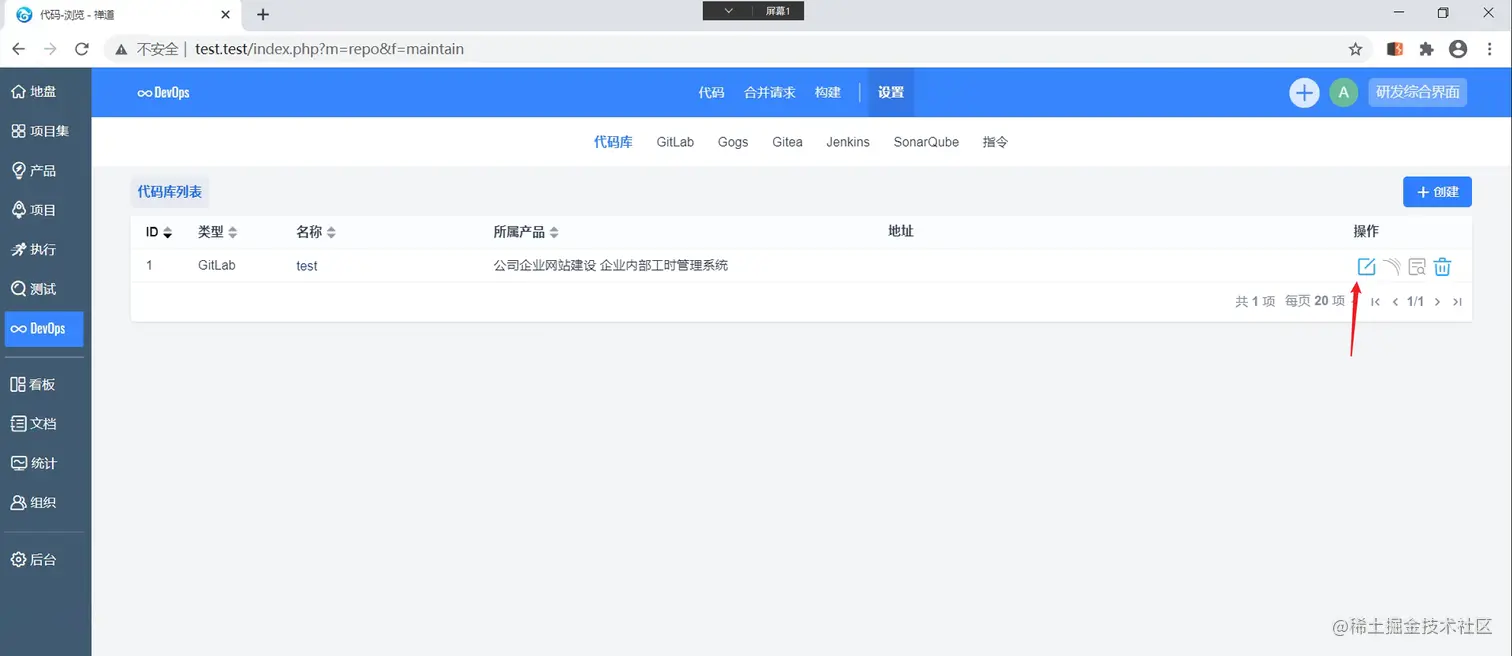This screenshot has height=656, width=1512.
Task: Open the Chrome three-dot menu
Action: coord(1490,49)
